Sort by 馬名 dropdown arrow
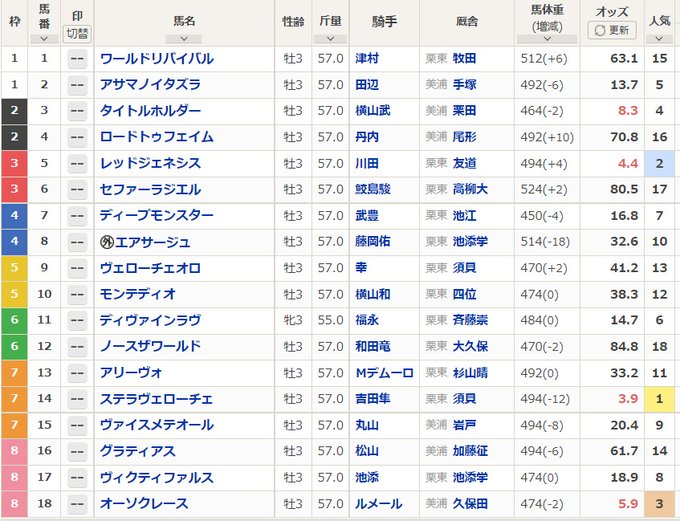The image size is (680, 521). (184, 39)
